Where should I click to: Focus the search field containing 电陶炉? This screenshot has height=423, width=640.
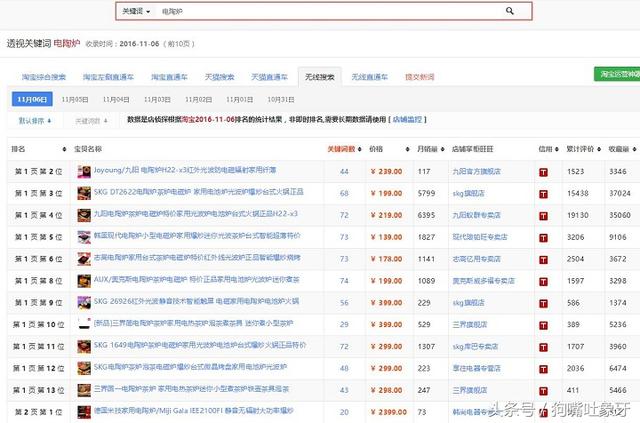tap(329, 11)
